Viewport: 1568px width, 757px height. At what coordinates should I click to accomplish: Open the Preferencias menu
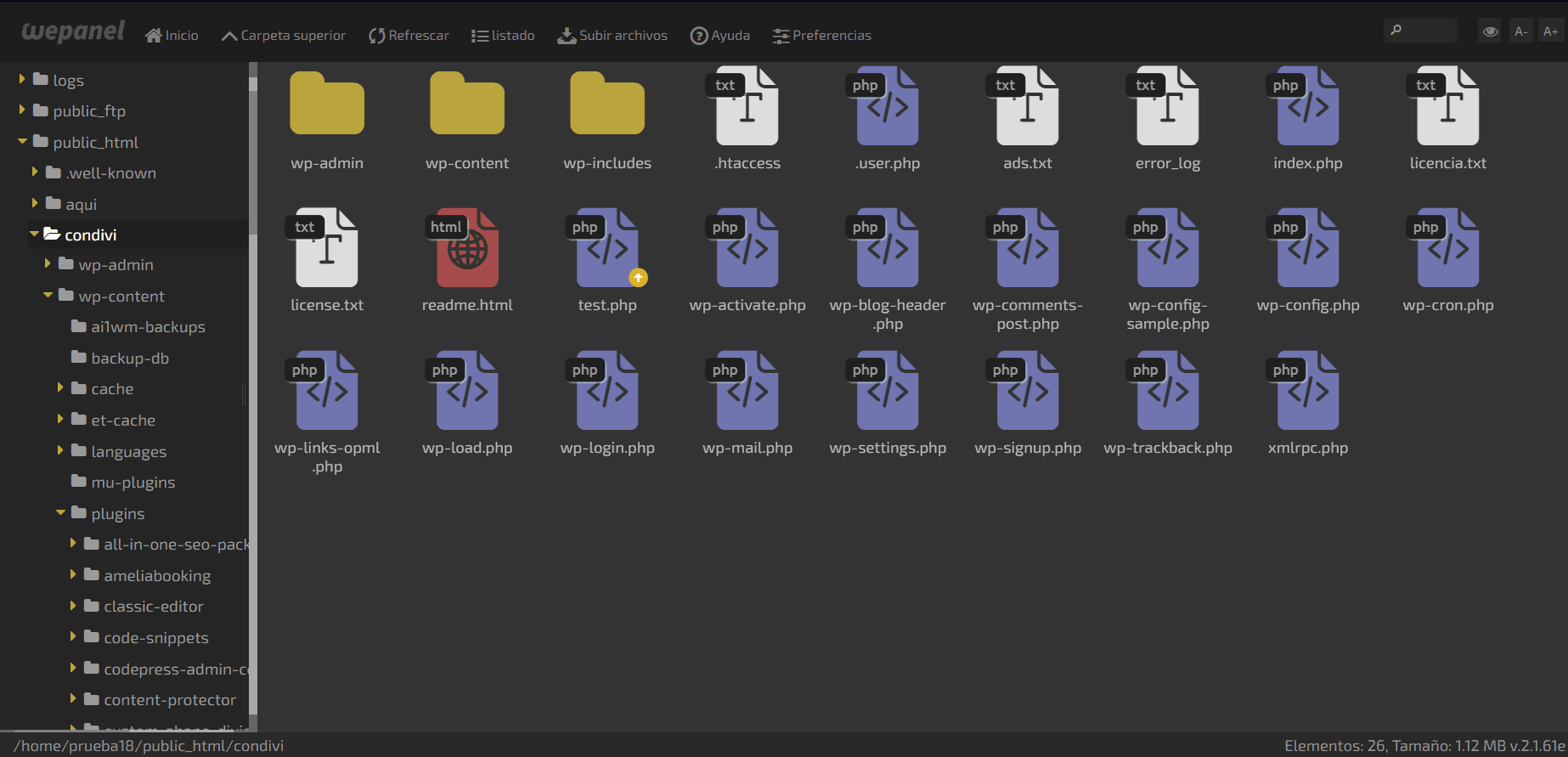coord(821,36)
